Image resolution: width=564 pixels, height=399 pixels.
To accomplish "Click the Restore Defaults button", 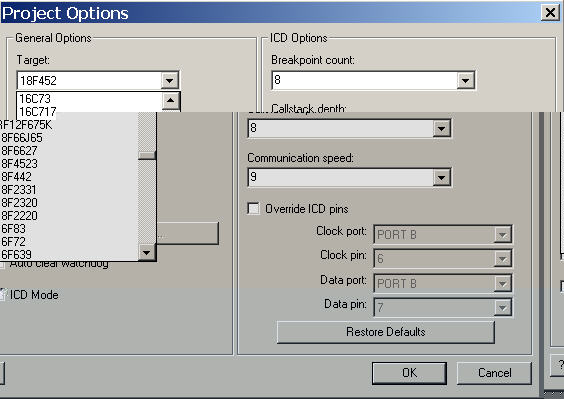I will click(x=386, y=332).
